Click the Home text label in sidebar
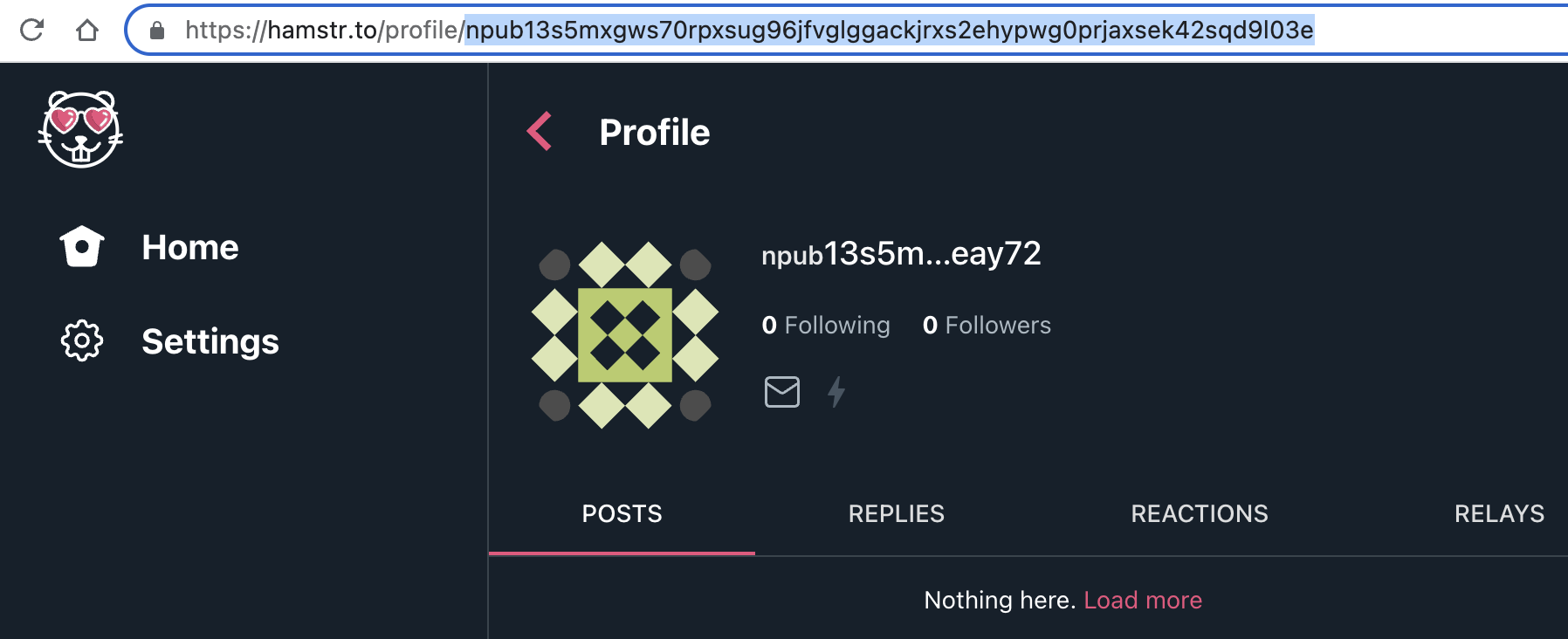1568x639 pixels. pos(190,247)
